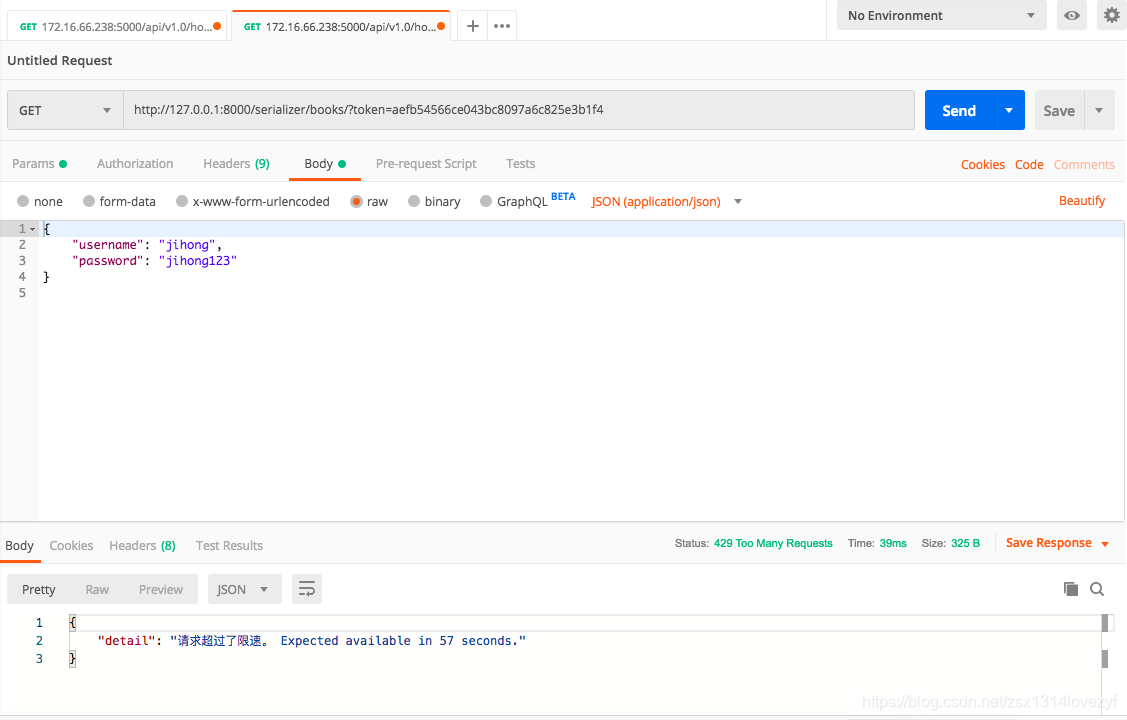Image resolution: width=1127 pixels, height=720 pixels.
Task: Open the Tests tab
Action: pos(520,164)
